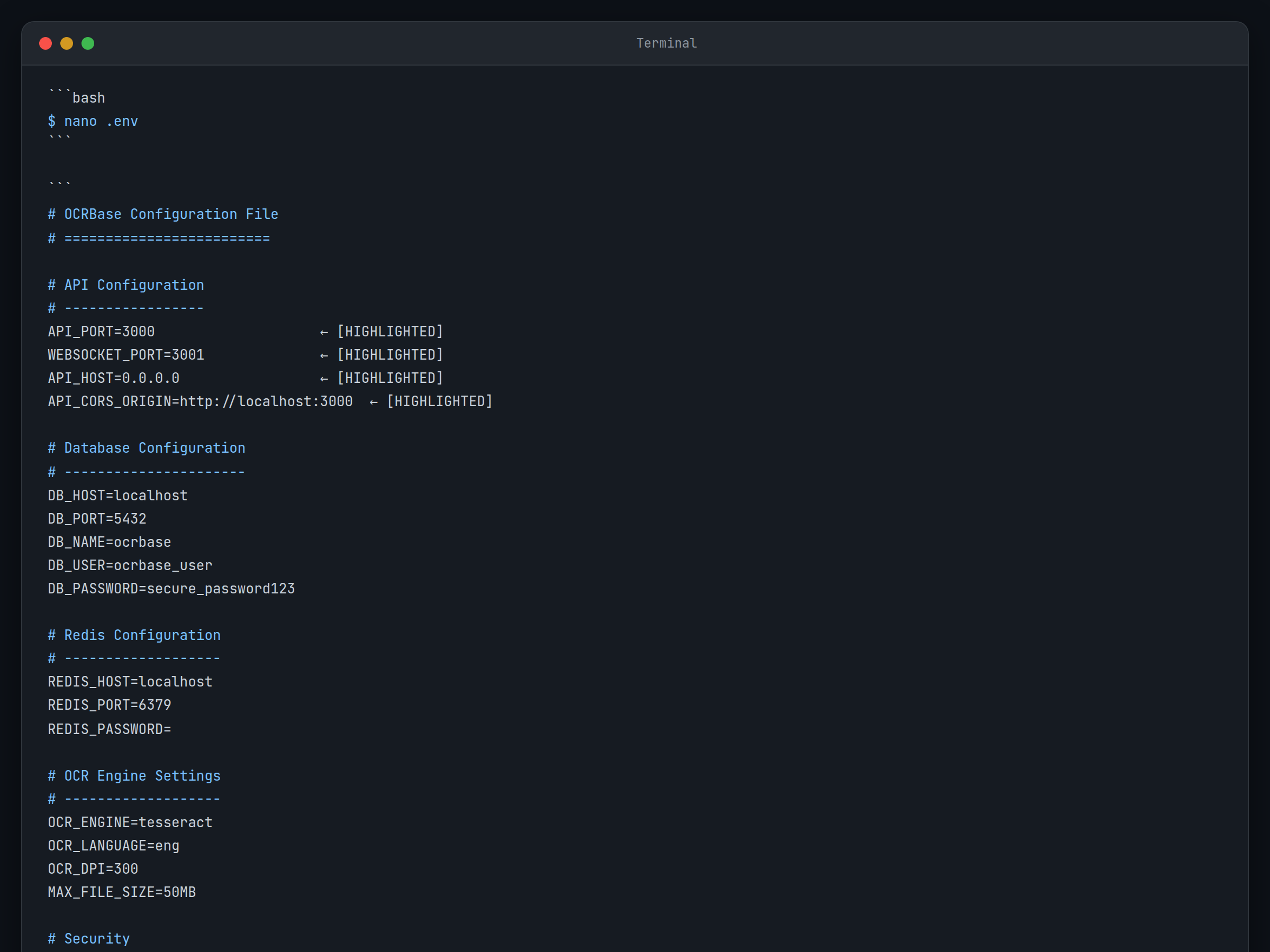
Task: Click the DB_PORT=5432 line
Action: (x=97, y=519)
